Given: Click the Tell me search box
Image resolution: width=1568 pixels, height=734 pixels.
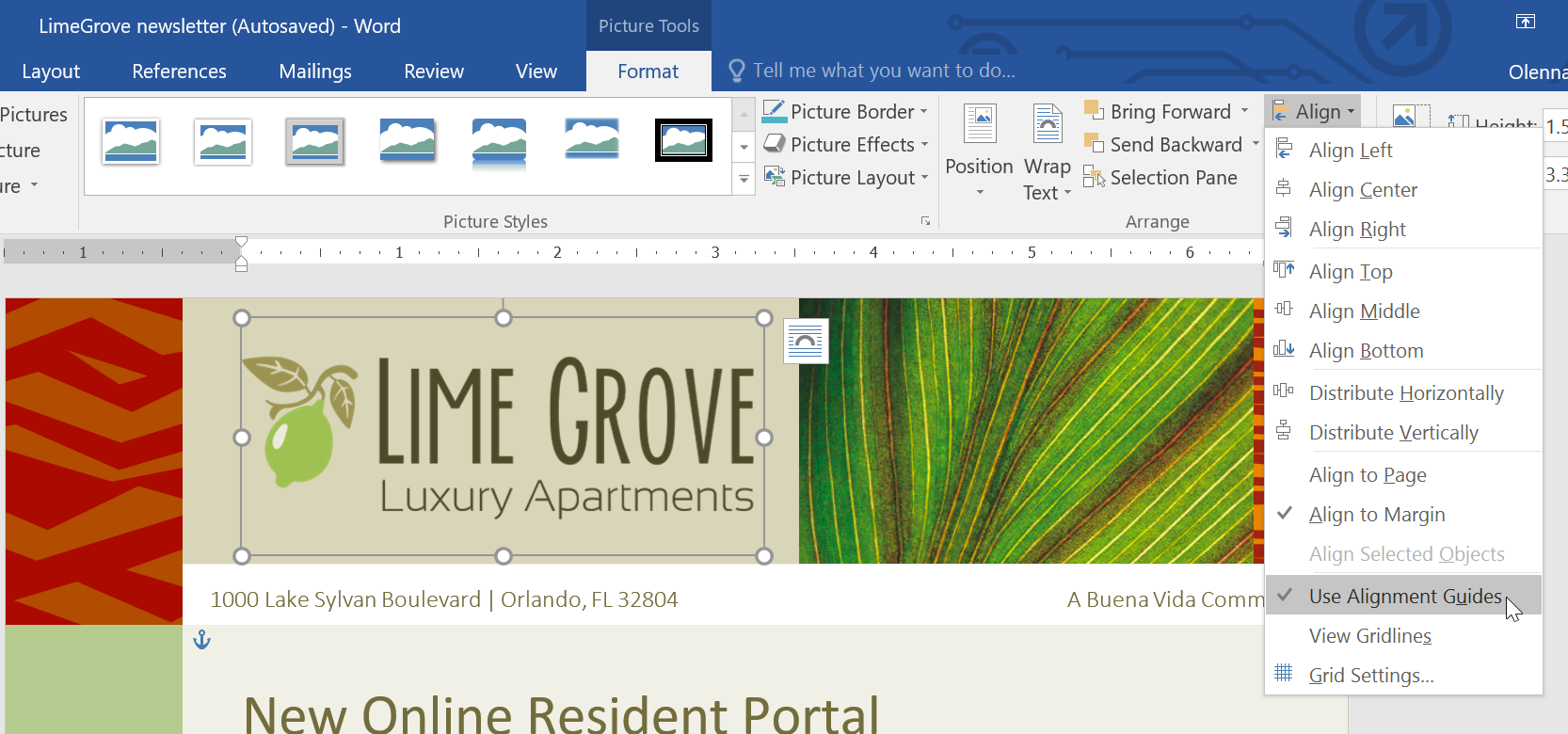Looking at the screenshot, I should [883, 71].
